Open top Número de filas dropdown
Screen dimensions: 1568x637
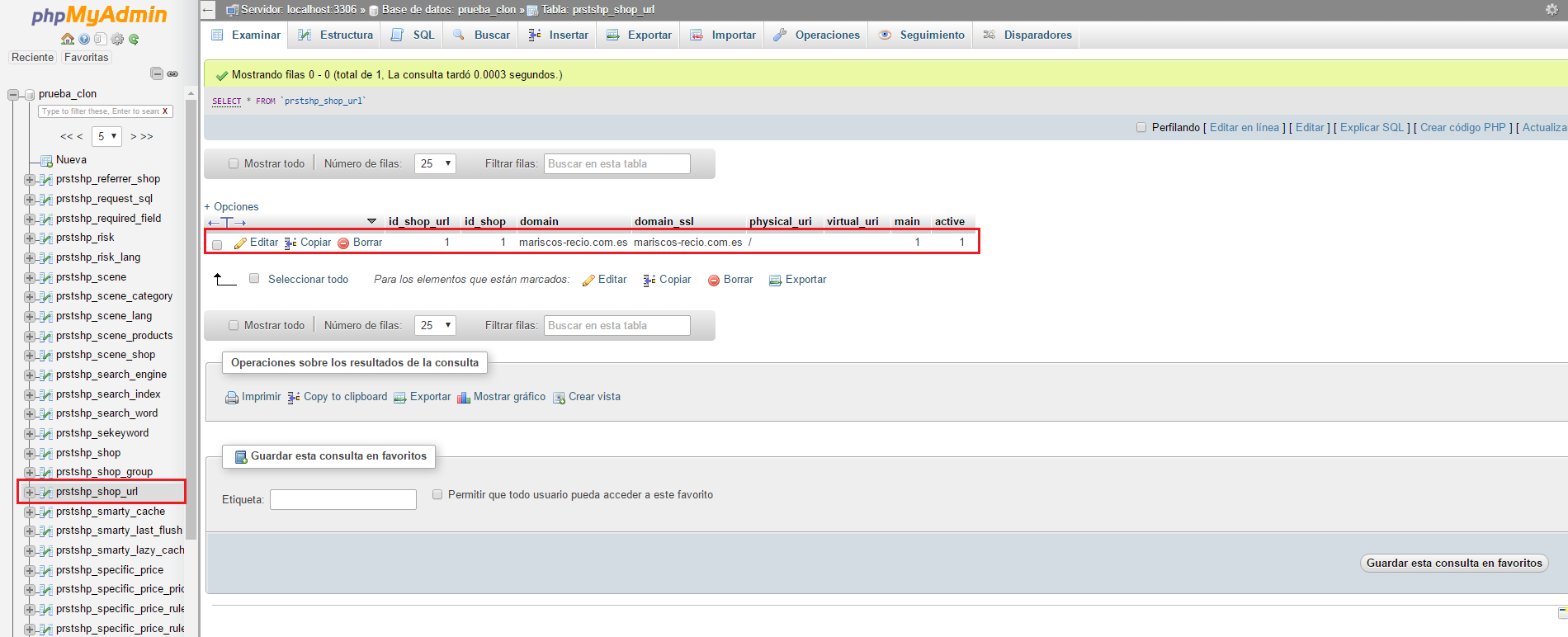[x=436, y=163]
